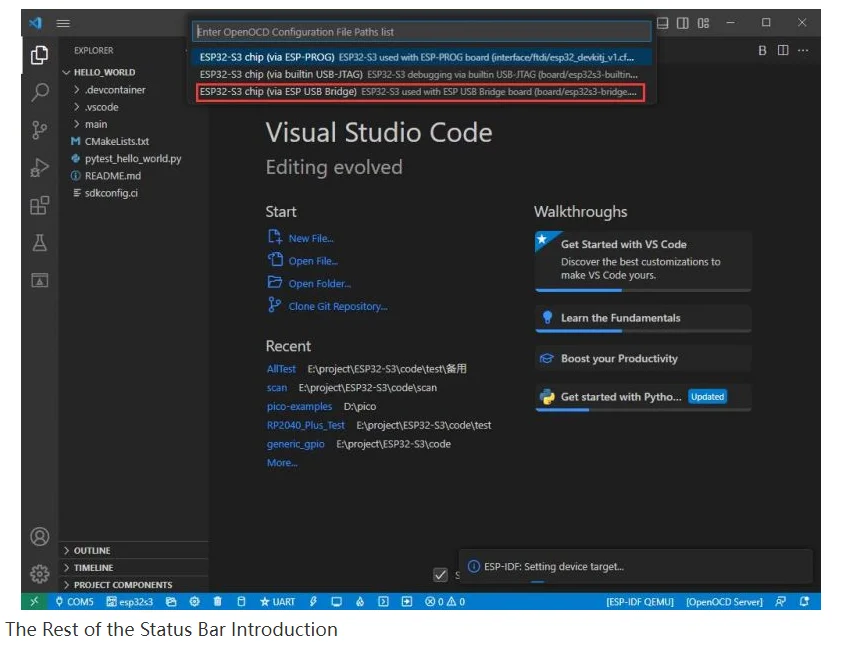Viewport: 841px width, 646px height.
Task: Open the Accounts menu icon
Action: [40, 537]
